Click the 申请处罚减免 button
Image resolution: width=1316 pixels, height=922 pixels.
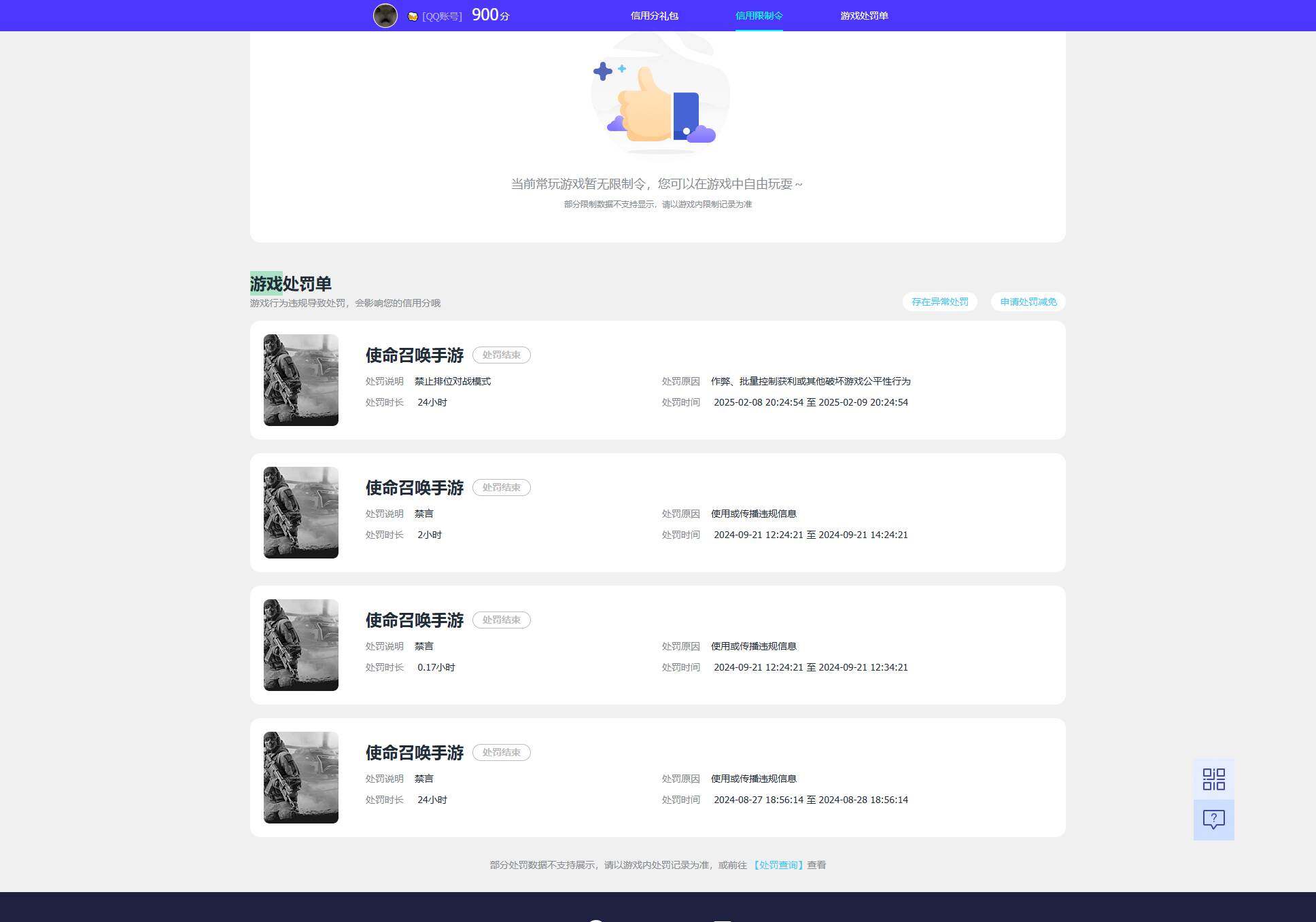tap(1028, 302)
